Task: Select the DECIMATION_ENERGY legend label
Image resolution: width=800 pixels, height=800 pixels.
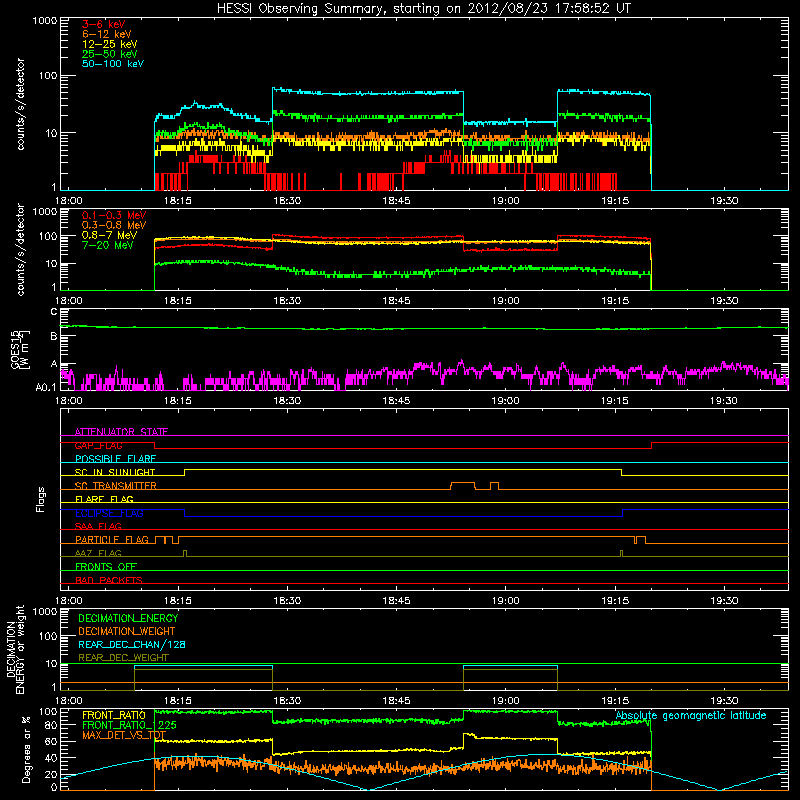Action: 128,618
